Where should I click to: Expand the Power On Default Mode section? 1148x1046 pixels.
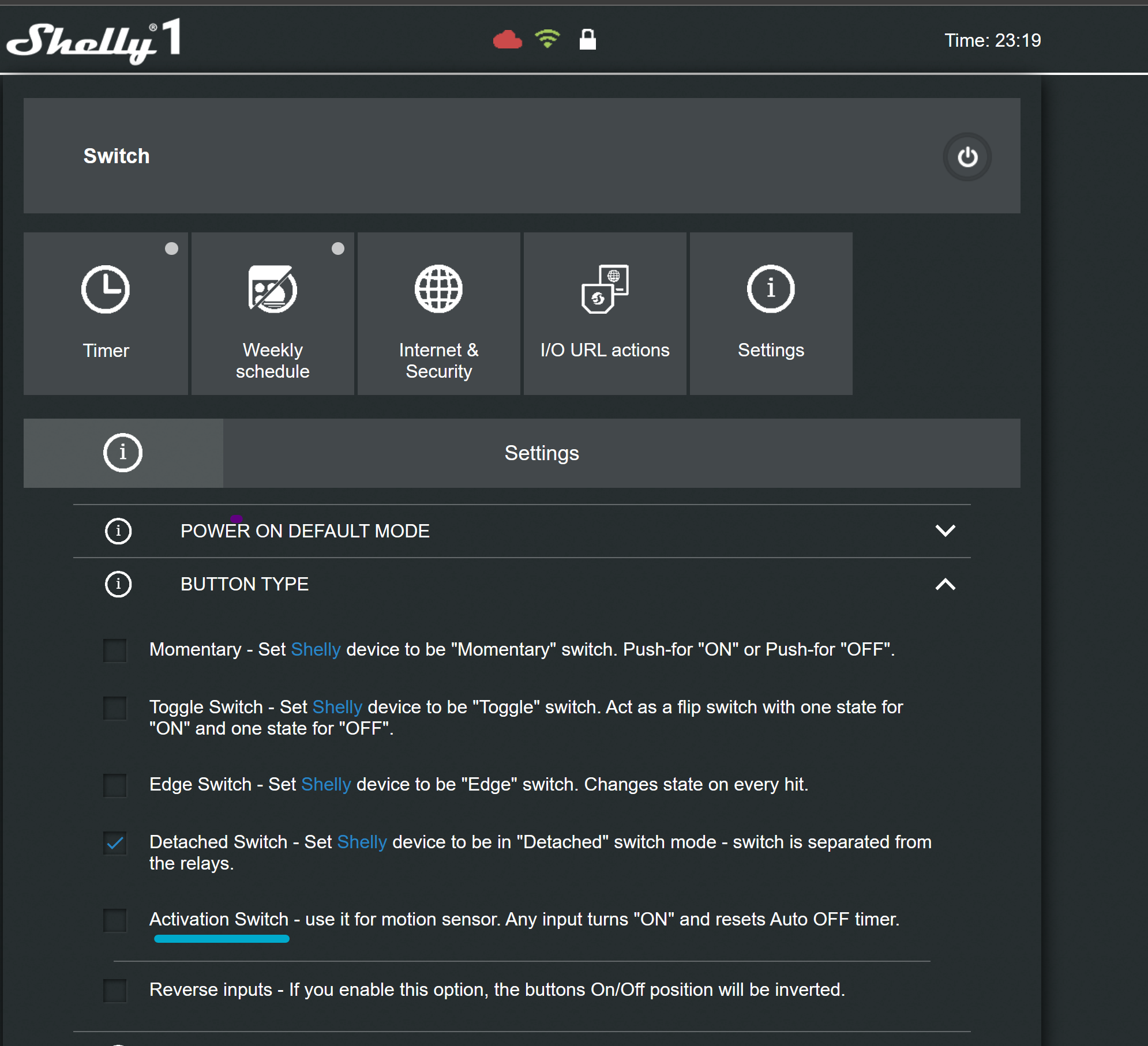(x=945, y=530)
